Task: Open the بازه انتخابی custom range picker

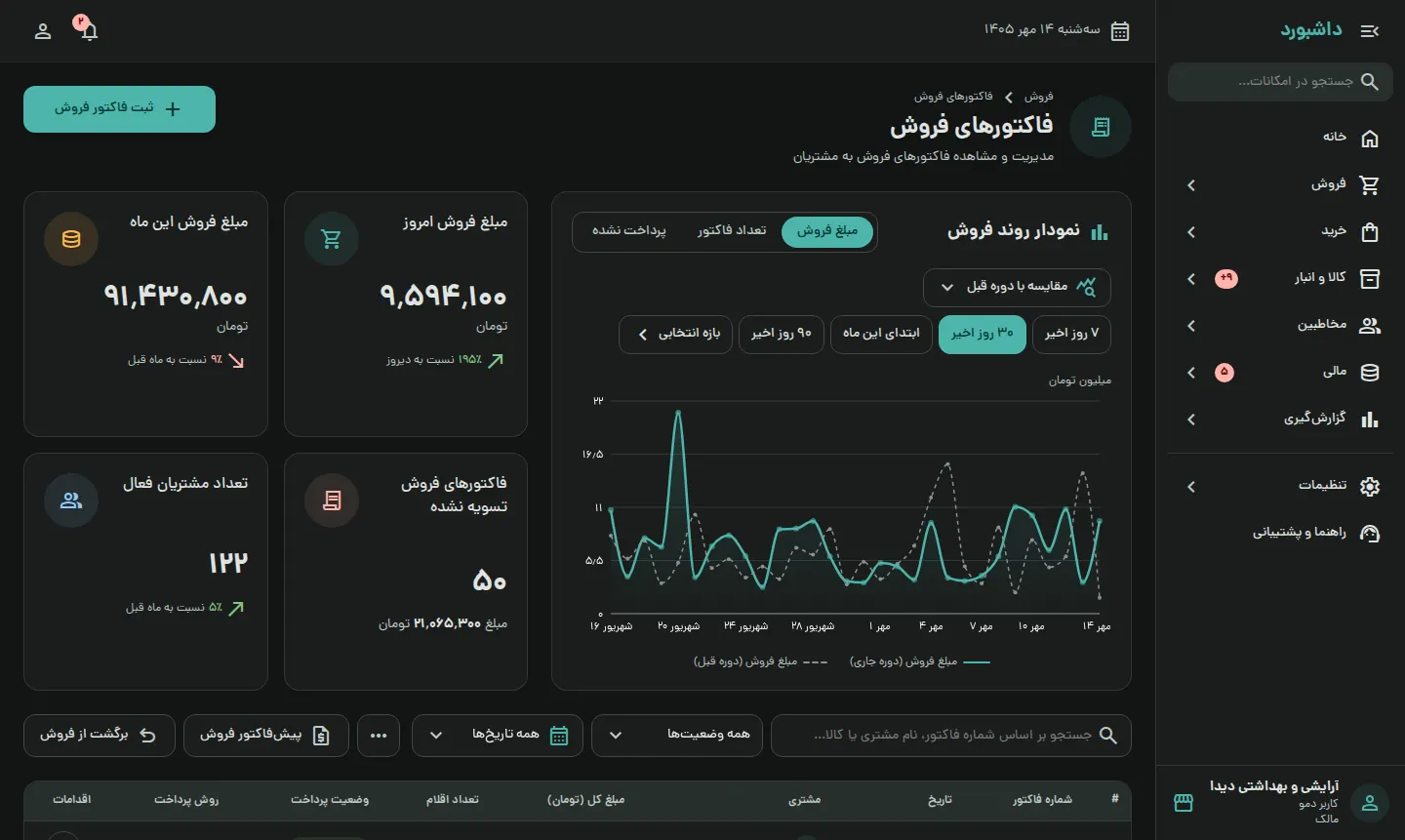Action: (x=675, y=334)
